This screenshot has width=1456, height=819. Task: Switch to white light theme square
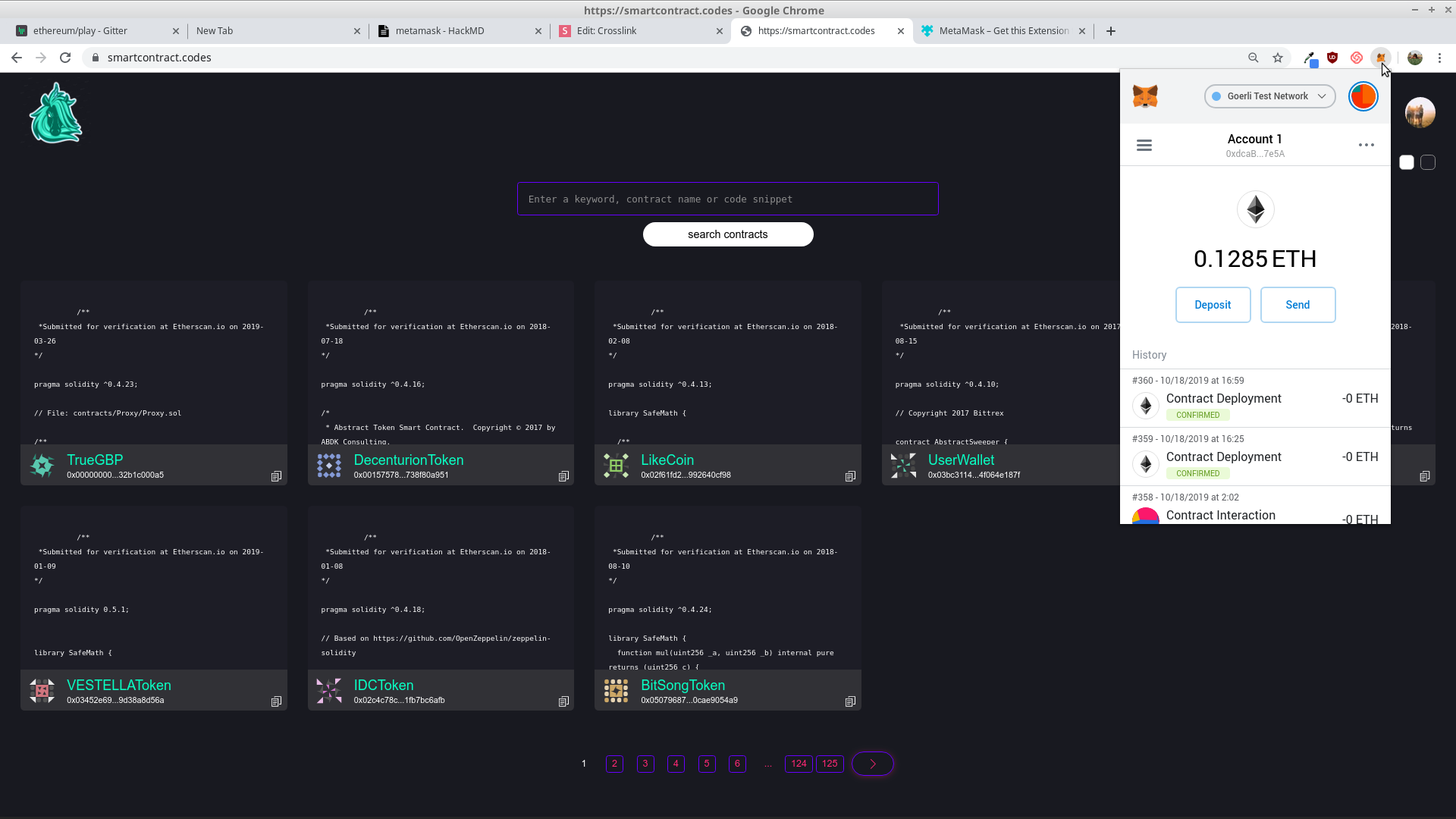pos(1407,162)
